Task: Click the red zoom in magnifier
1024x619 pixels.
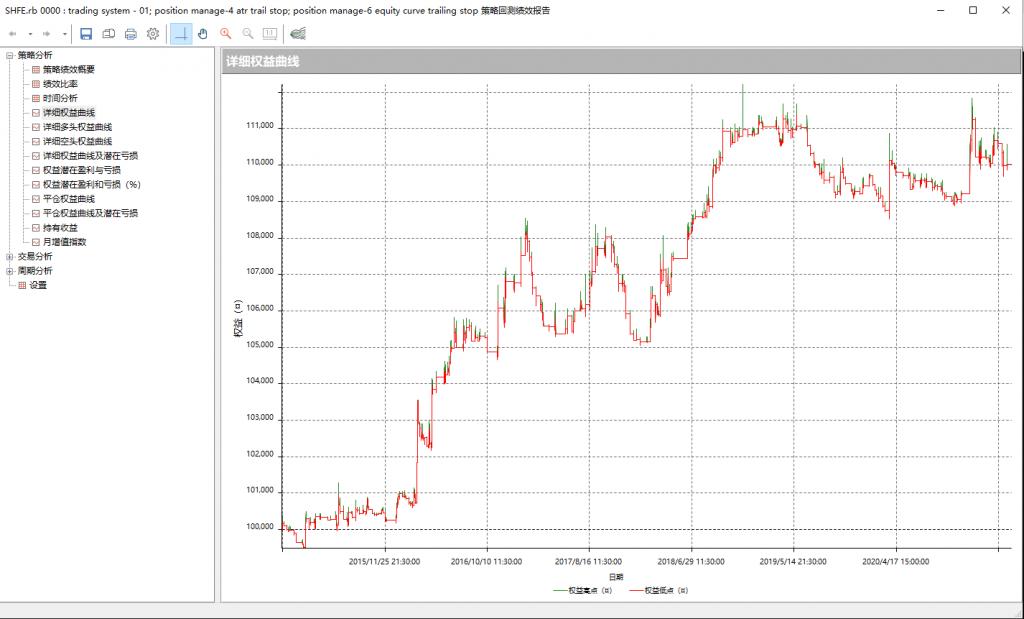Action: 225,34
